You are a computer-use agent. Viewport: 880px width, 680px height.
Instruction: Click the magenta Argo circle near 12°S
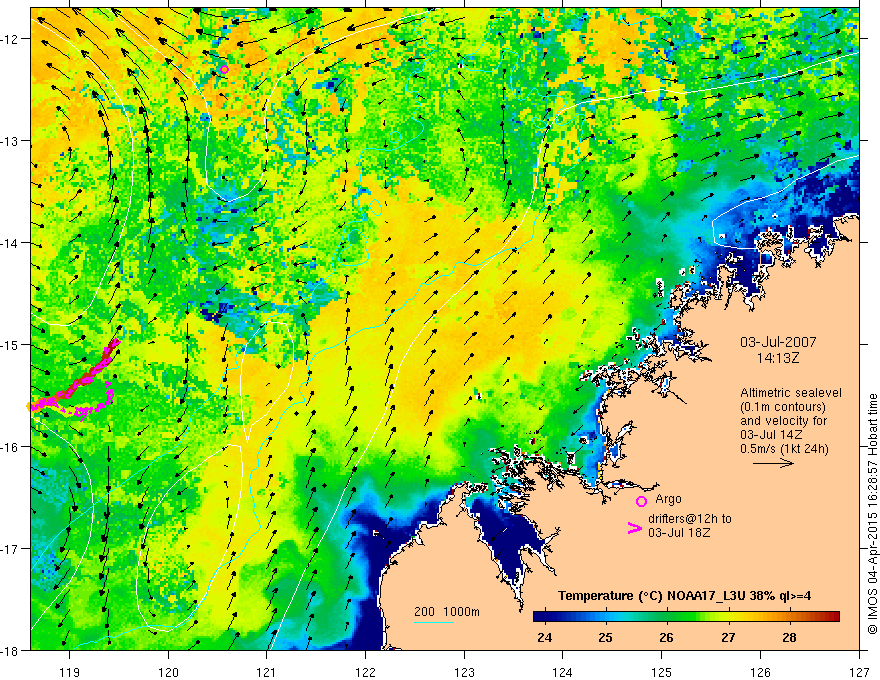tap(224, 70)
